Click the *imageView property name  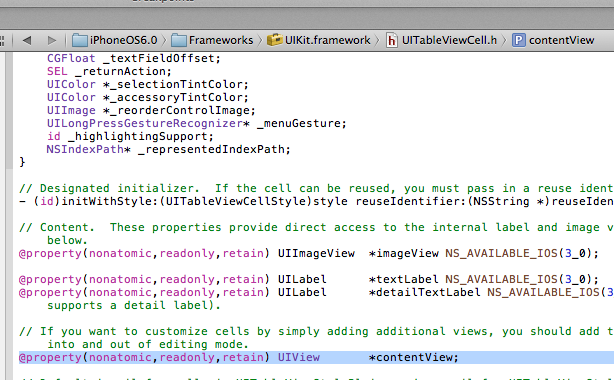tap(403, 253)
